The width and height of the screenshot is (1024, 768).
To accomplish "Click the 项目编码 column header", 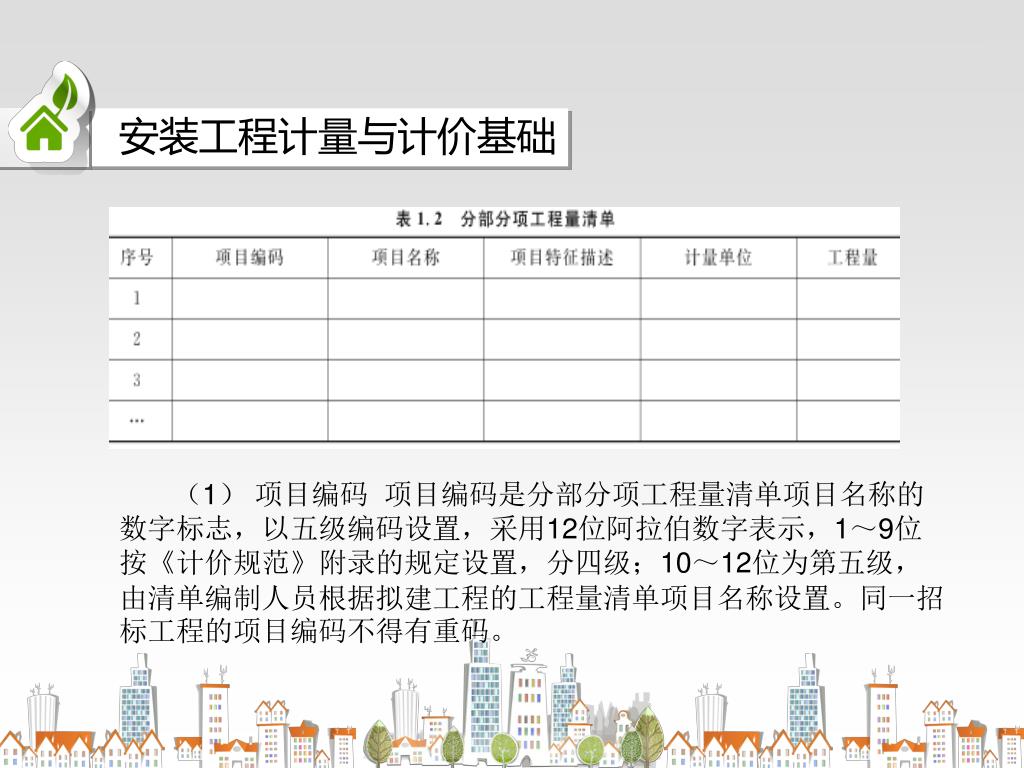I will coord(249,257).
